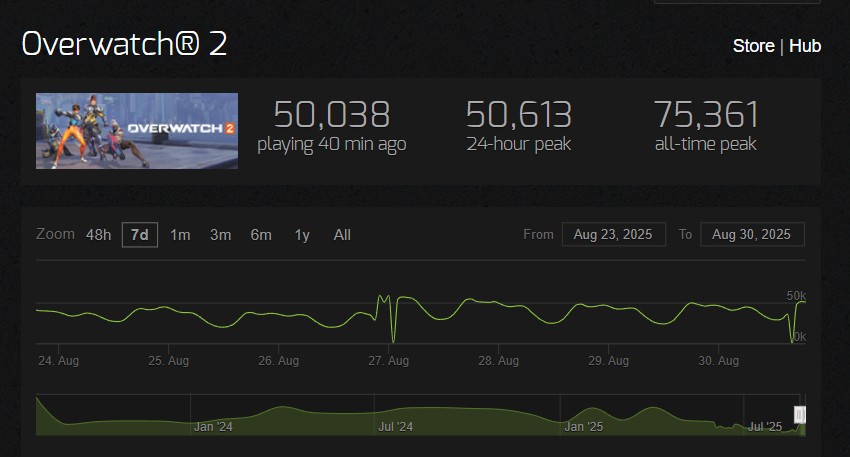Click the Jan '24 point in navigator chart
The width and height of the screenshot is (850, 457).
213,427
